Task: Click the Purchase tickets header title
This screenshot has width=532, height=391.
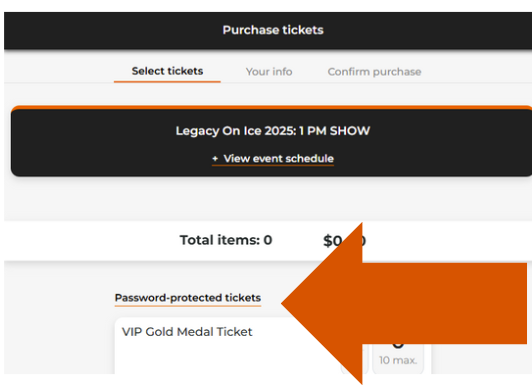Action: coord(273,30)
